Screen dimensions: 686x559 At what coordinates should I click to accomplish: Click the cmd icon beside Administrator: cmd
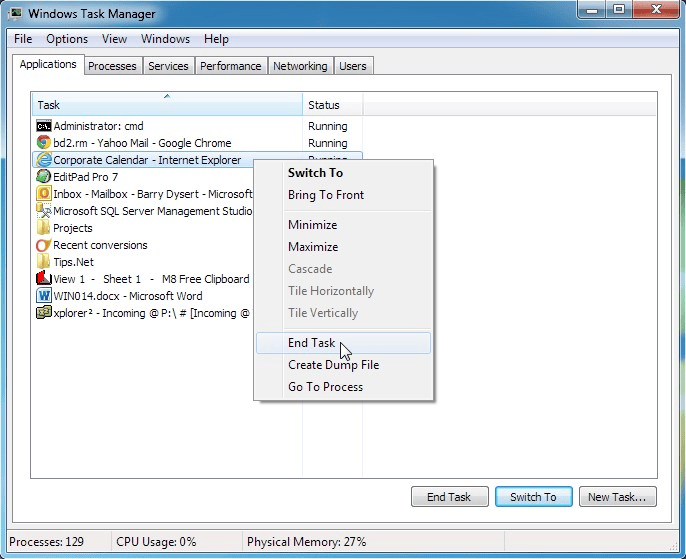(43, 126)
